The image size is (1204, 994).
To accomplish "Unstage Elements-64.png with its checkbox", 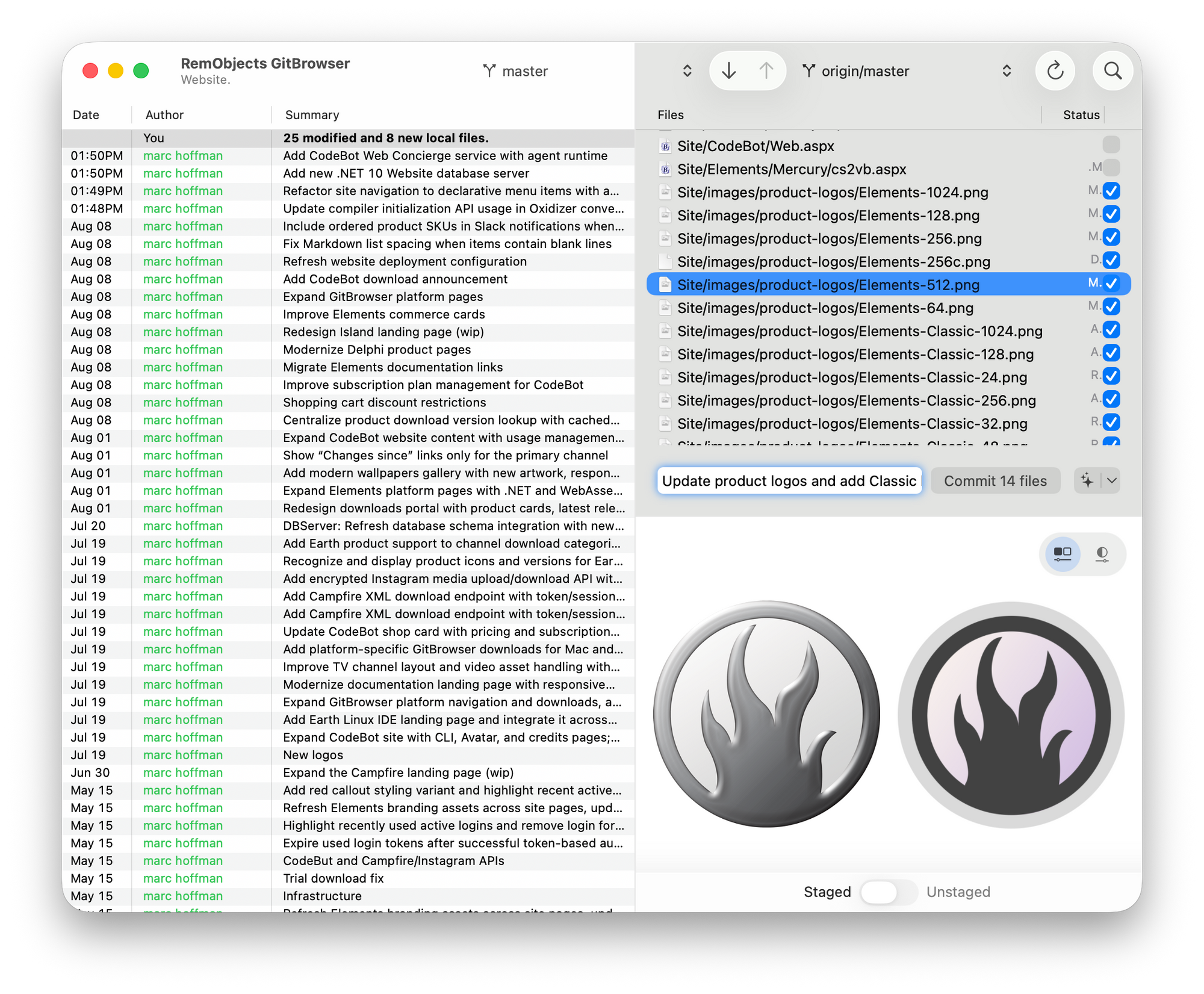I will pos(1111,306).
